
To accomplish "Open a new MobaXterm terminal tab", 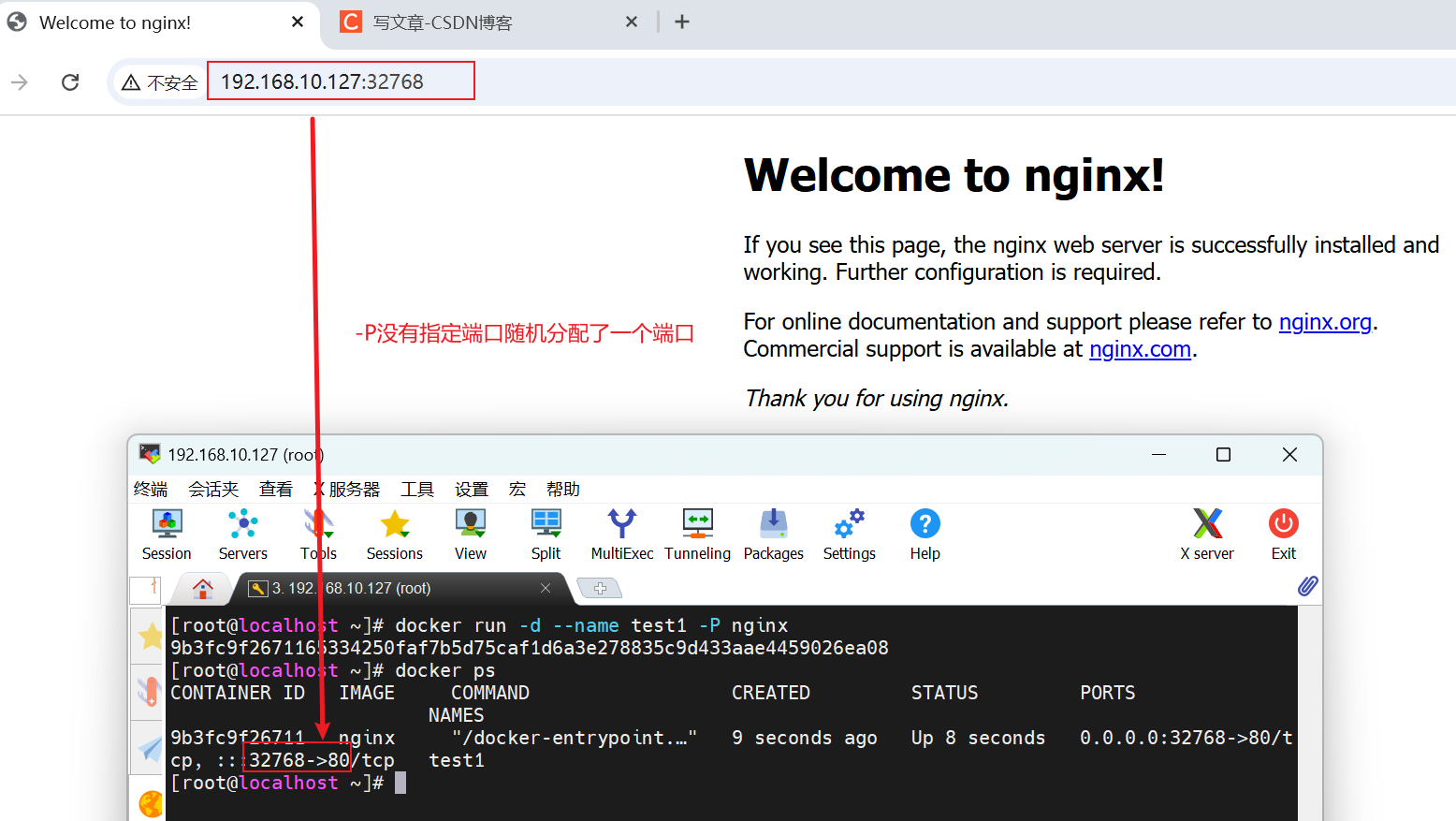I will click(600, 588).
